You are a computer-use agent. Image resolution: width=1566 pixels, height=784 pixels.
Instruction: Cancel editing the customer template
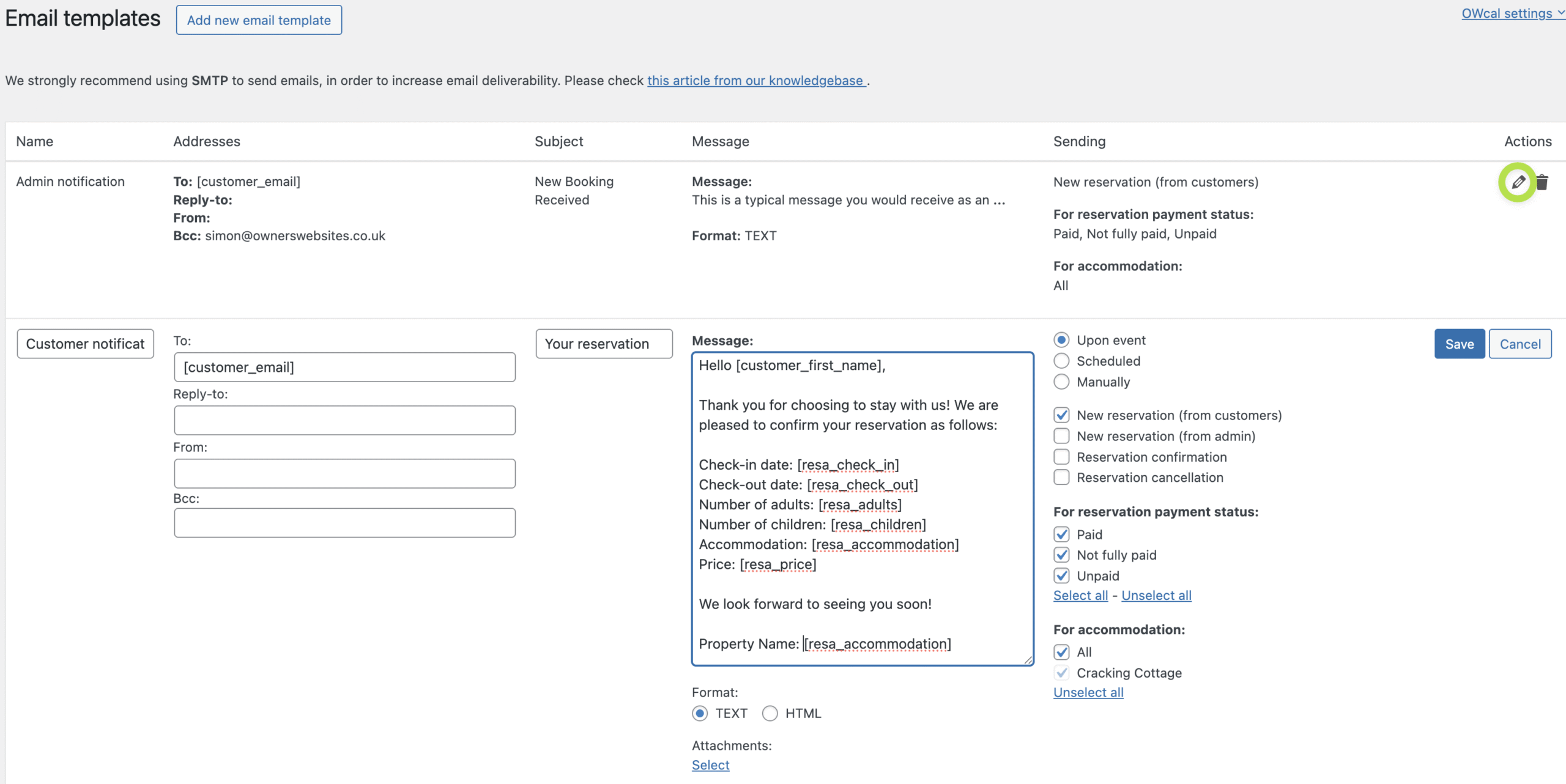(x=1520, y=344)
